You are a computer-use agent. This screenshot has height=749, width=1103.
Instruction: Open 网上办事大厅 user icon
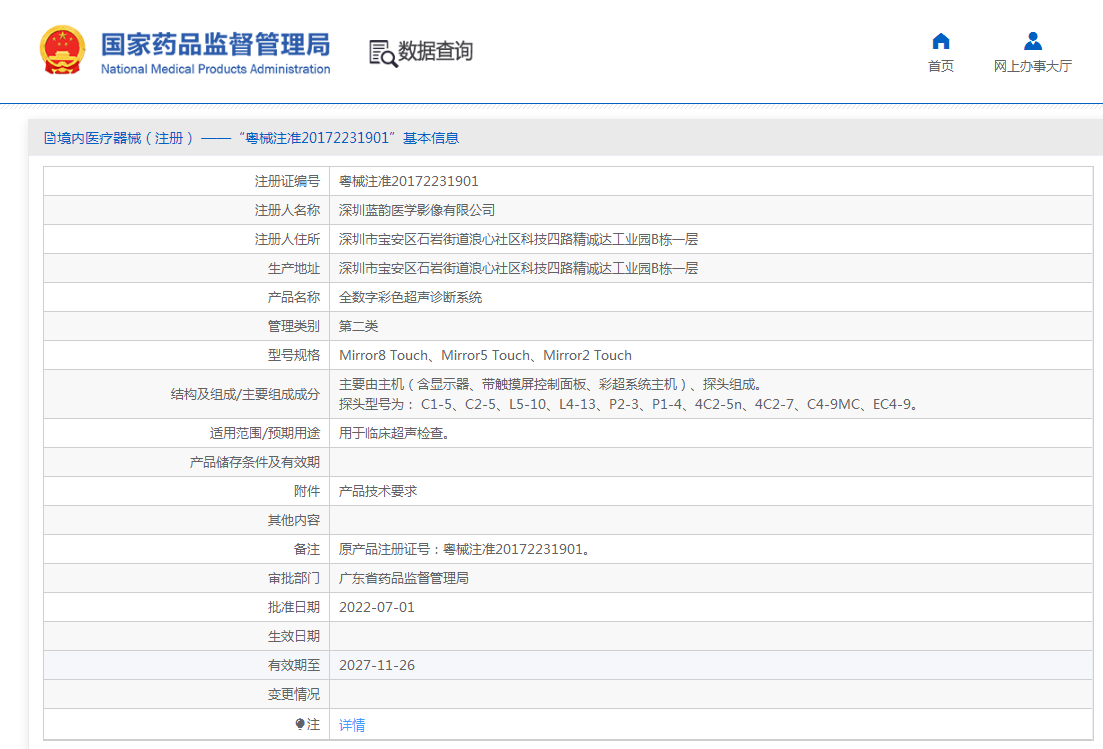pyautogui.click(x=1033, y=41)
